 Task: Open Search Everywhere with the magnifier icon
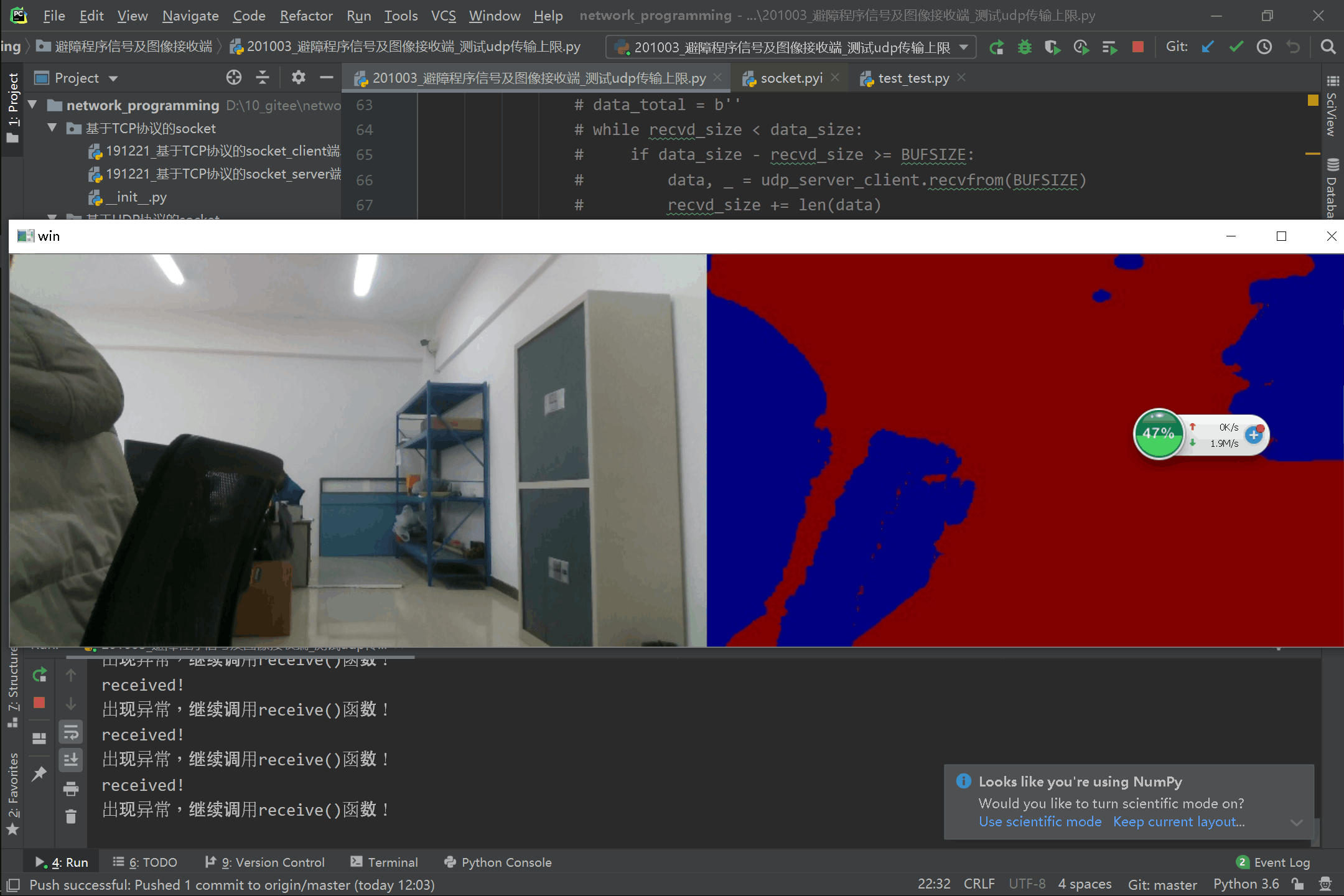click(x=1328, y=47)
